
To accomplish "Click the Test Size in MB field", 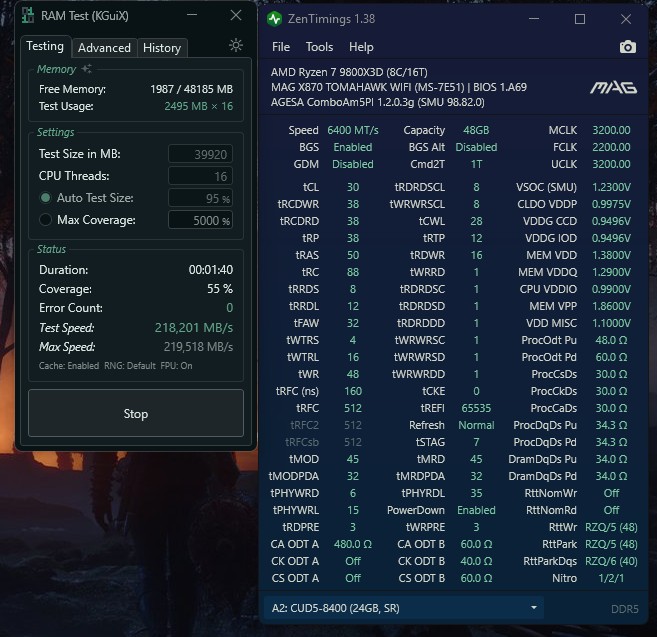I will 201,154.
